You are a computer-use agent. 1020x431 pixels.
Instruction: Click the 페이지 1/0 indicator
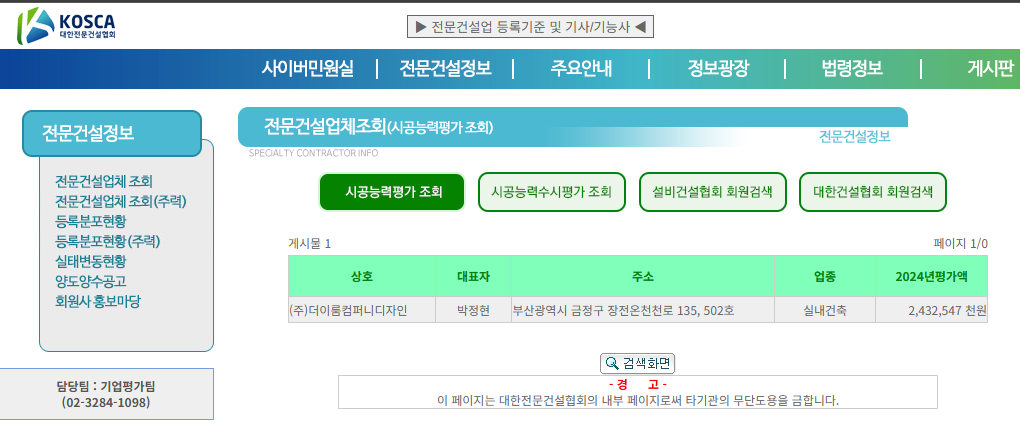[x=961, y=244]
